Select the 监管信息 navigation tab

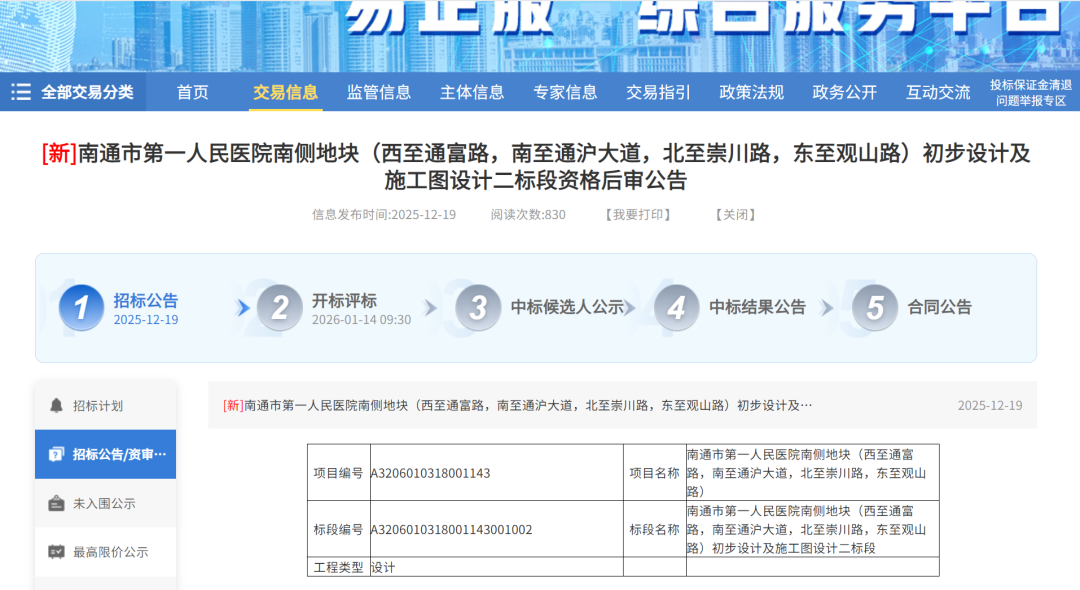377,91
